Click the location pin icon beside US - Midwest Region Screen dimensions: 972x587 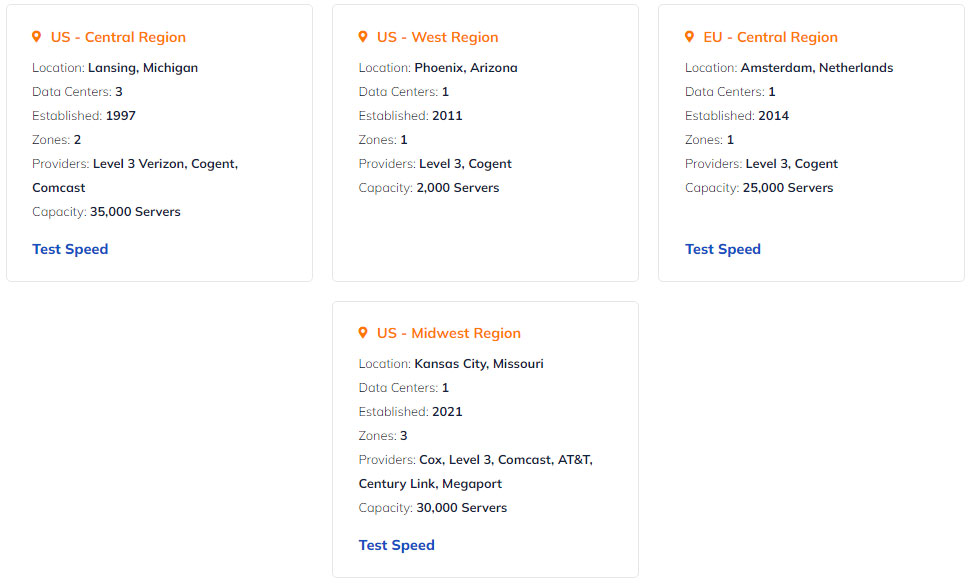(x=363, y=333)
